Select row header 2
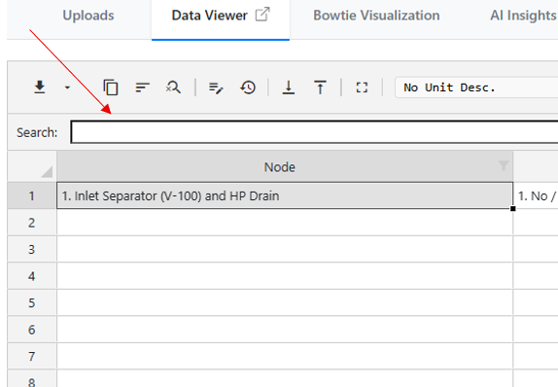 click(32, 223)
